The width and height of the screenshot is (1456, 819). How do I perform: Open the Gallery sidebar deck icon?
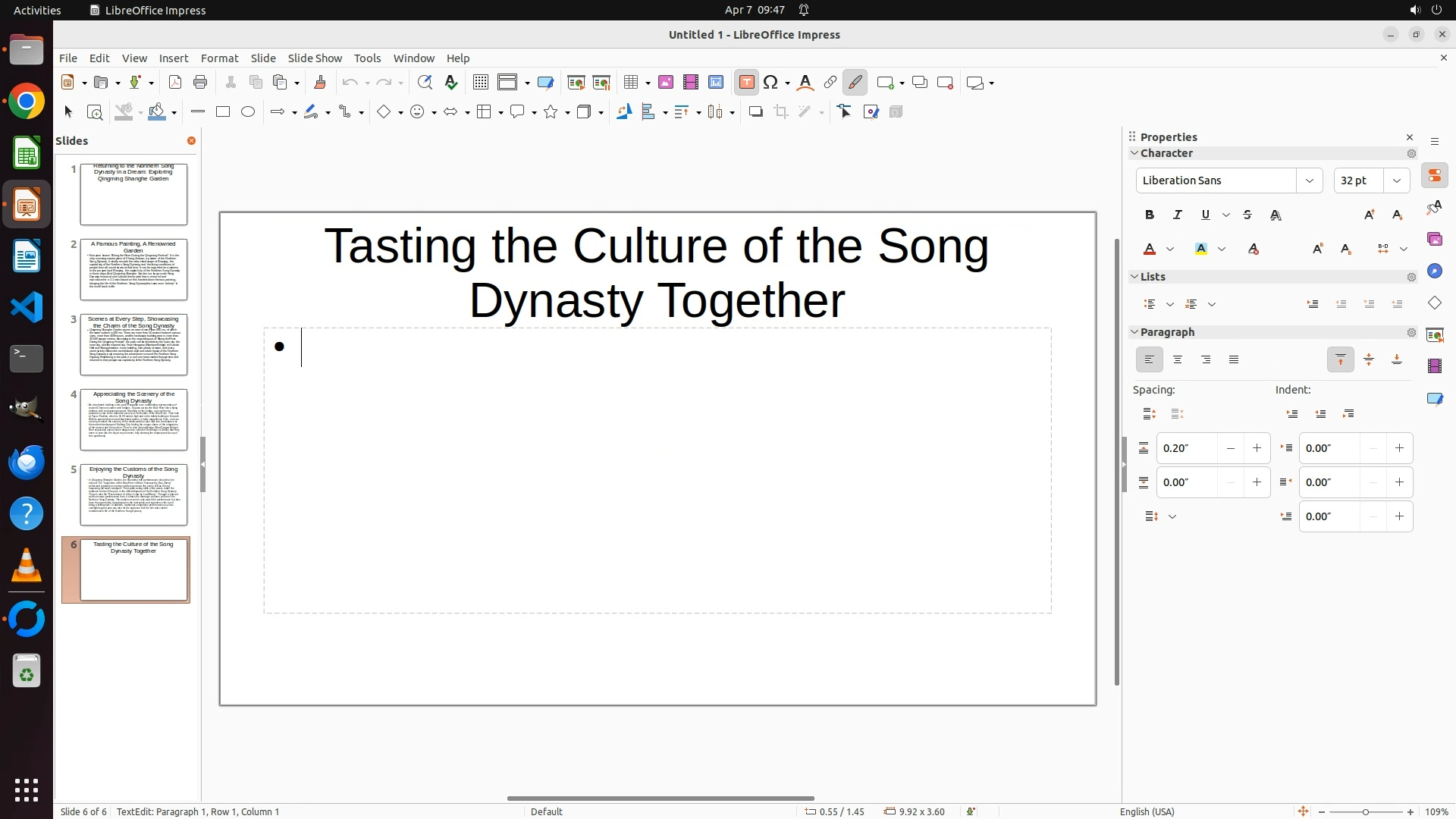(x=1435, y=240)
